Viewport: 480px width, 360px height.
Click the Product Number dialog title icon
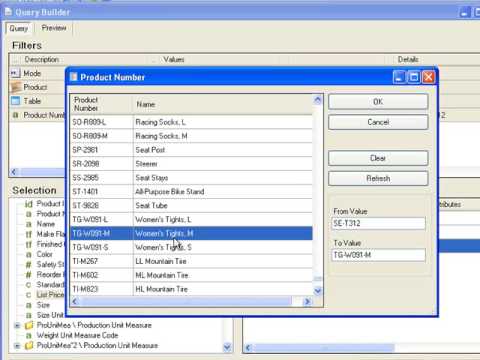click(x=73, y=77)
